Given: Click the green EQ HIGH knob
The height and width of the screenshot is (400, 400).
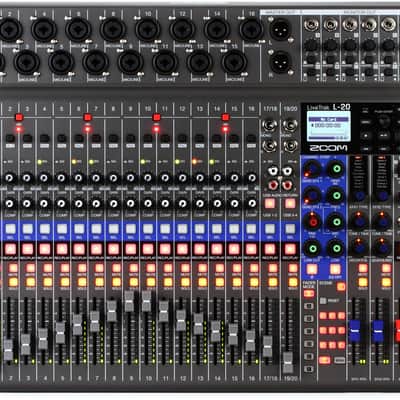Looking at the screenshot, I should coord(336,168).
